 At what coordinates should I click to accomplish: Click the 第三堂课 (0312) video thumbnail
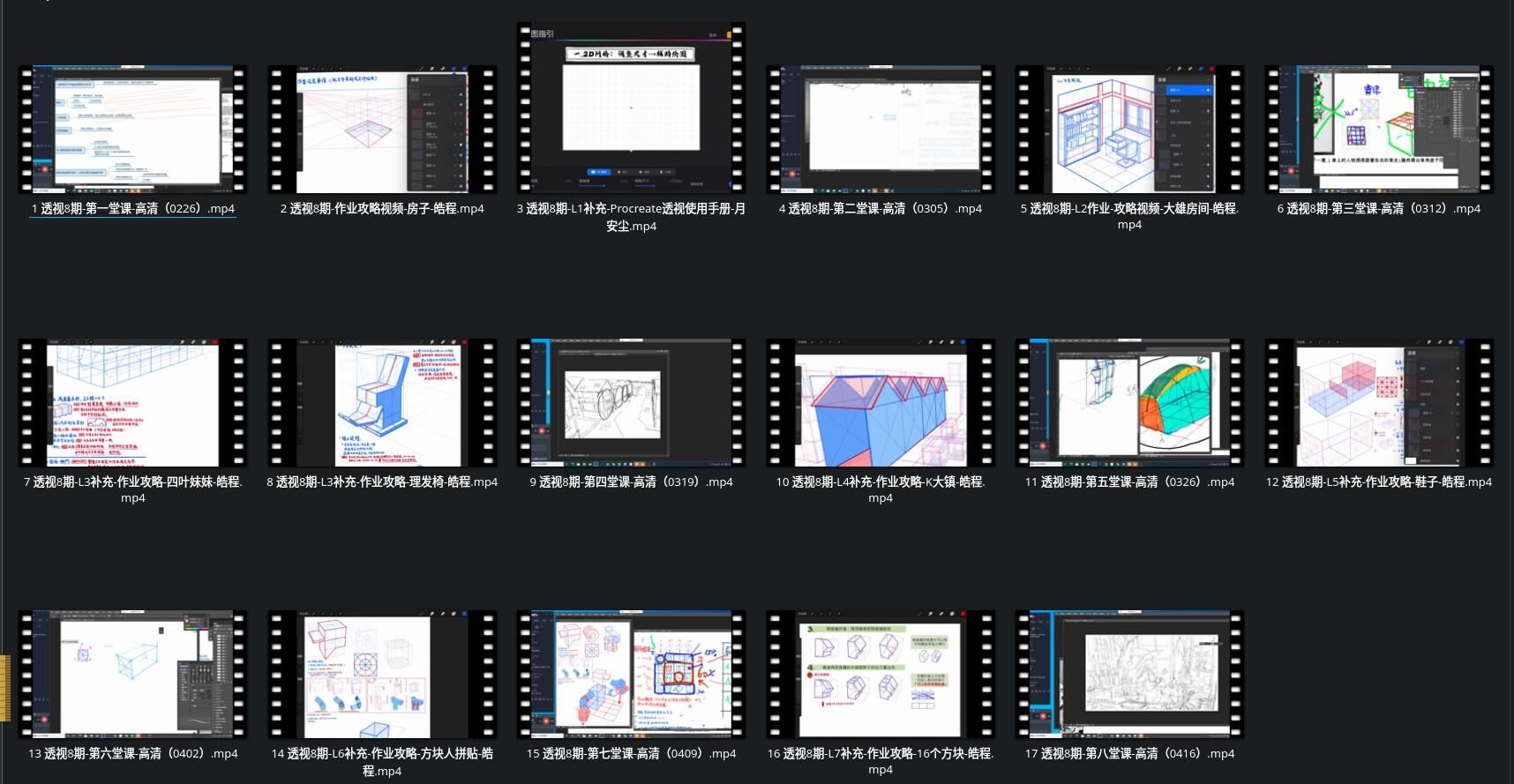pos(1379,129)
